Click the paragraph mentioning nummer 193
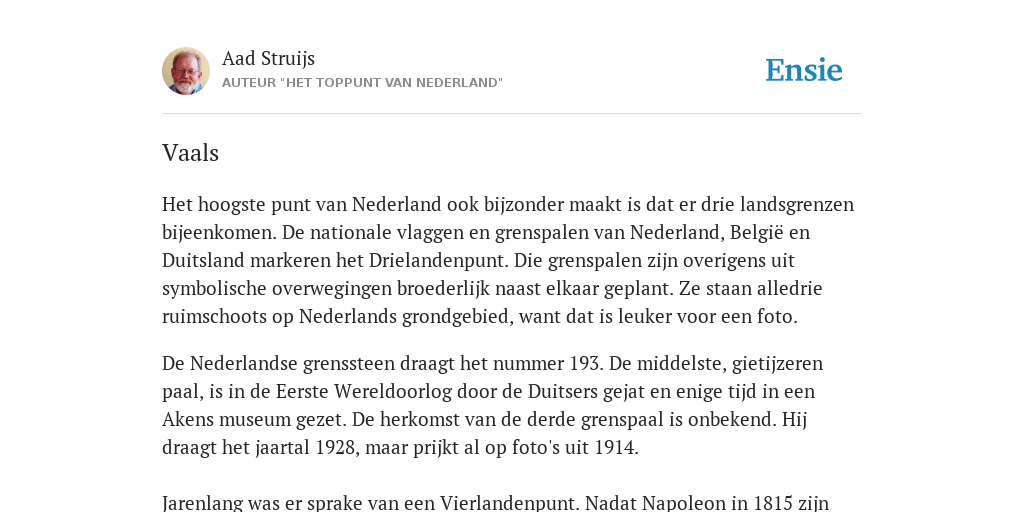The width and height of the screenshot is (1024, 512). point(492,405)
